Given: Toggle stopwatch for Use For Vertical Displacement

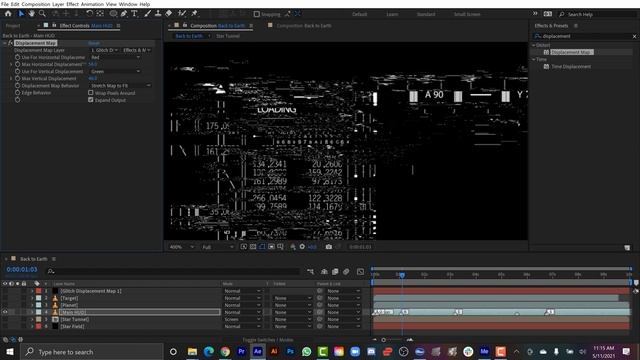Looking at the screenshot, I should click(18, 71).
